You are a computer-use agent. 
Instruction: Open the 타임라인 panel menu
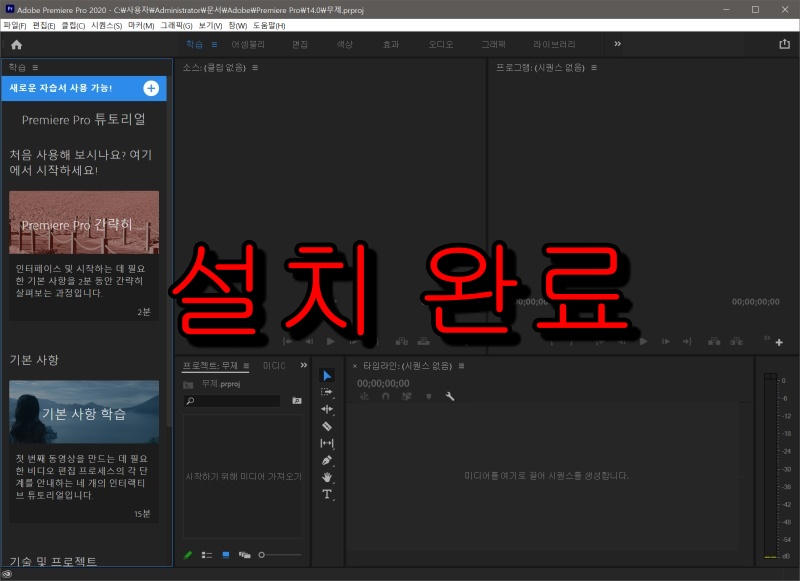[x=461, y=366]
